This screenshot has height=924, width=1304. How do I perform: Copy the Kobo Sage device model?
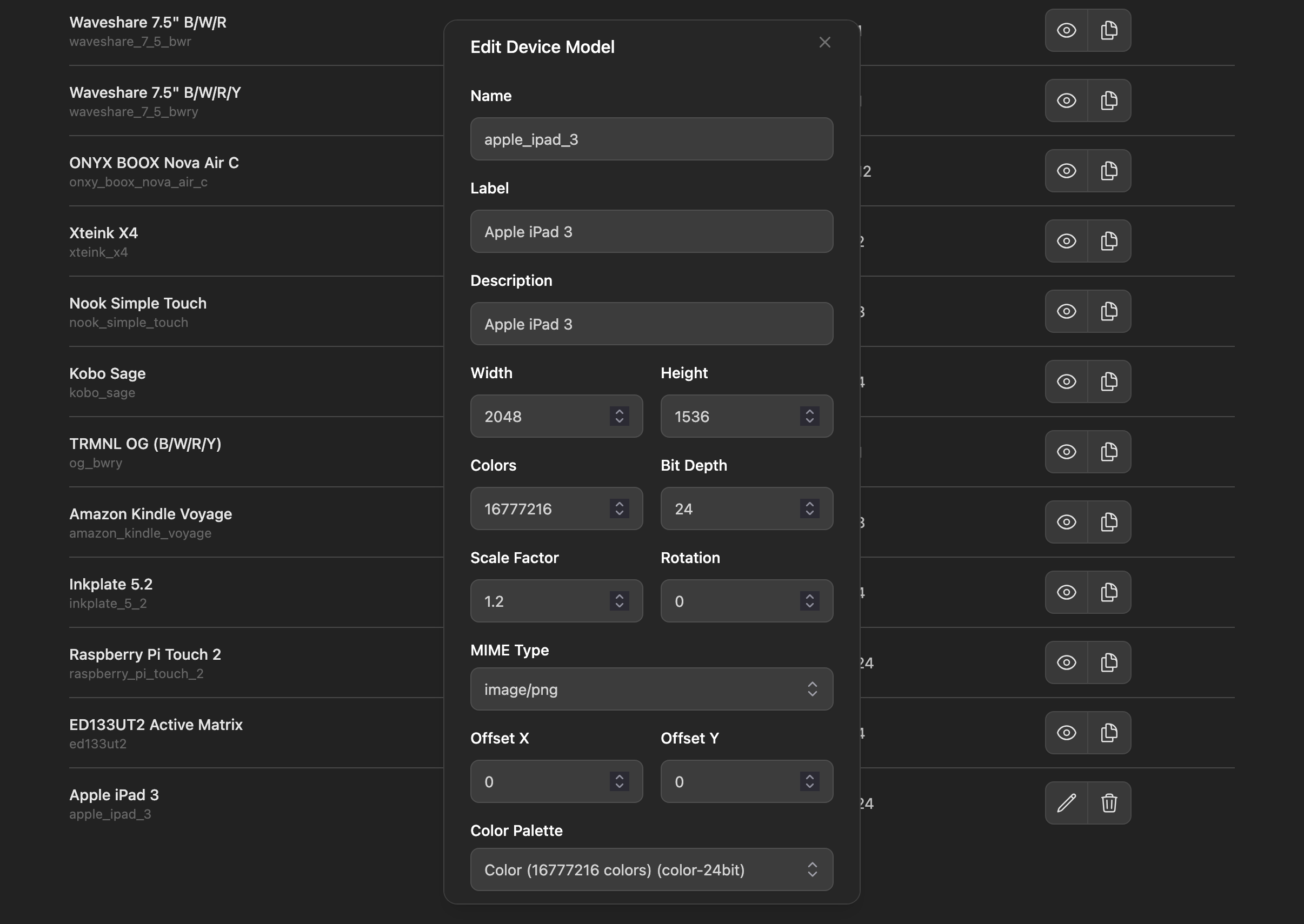pos(1109,381)
